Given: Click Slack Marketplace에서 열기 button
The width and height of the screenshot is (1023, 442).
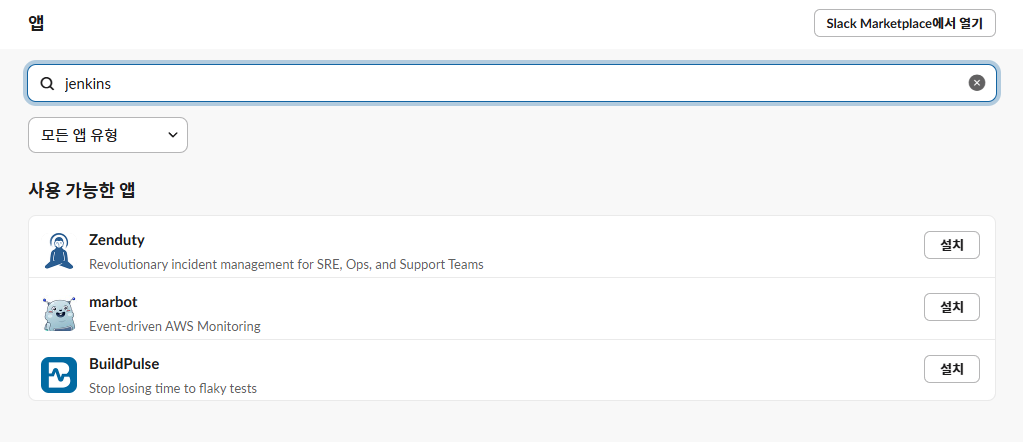Looking at the screenshot, I should point(904,24).
